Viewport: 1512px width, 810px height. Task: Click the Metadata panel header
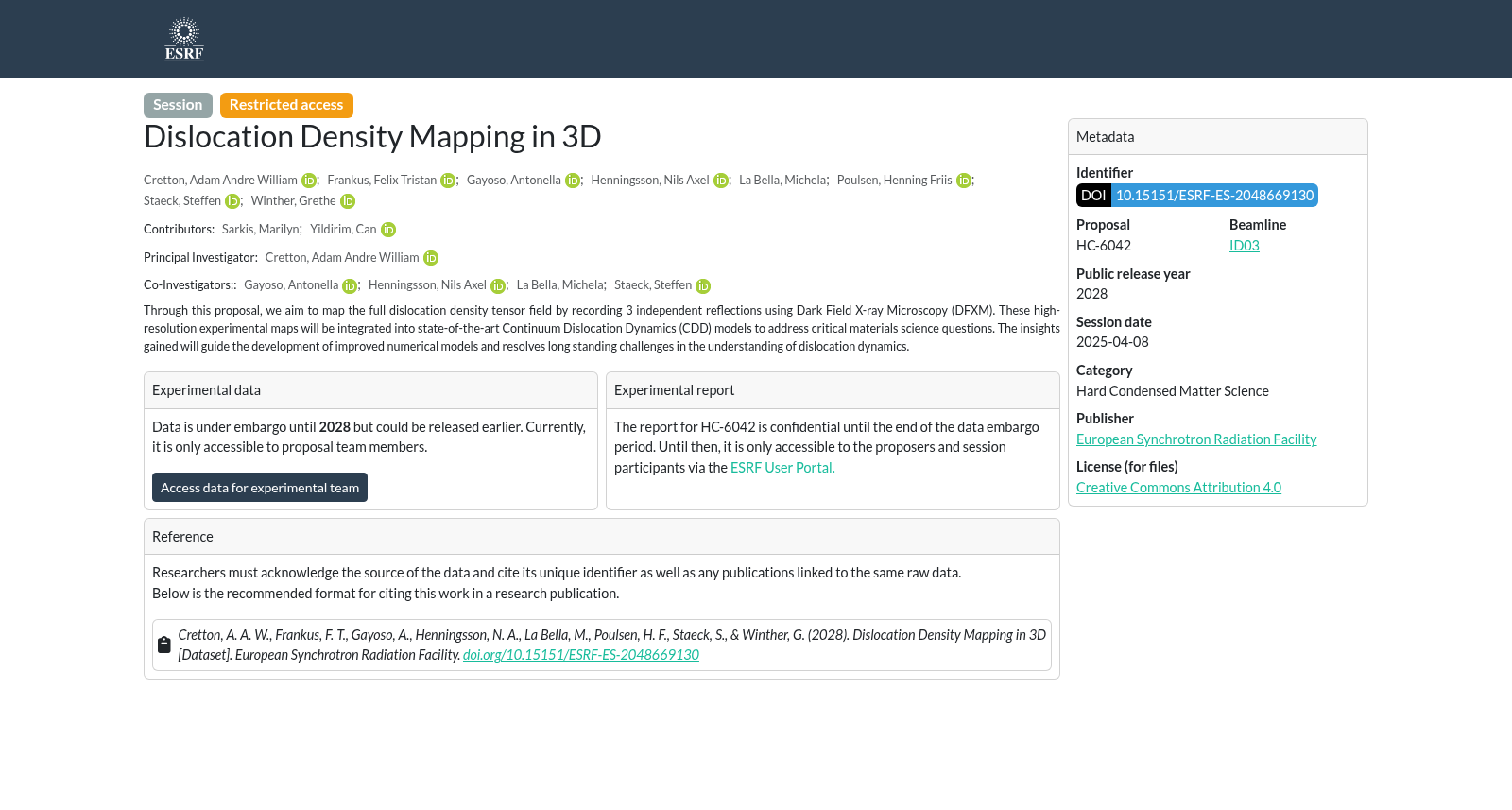click(1218, 137)
